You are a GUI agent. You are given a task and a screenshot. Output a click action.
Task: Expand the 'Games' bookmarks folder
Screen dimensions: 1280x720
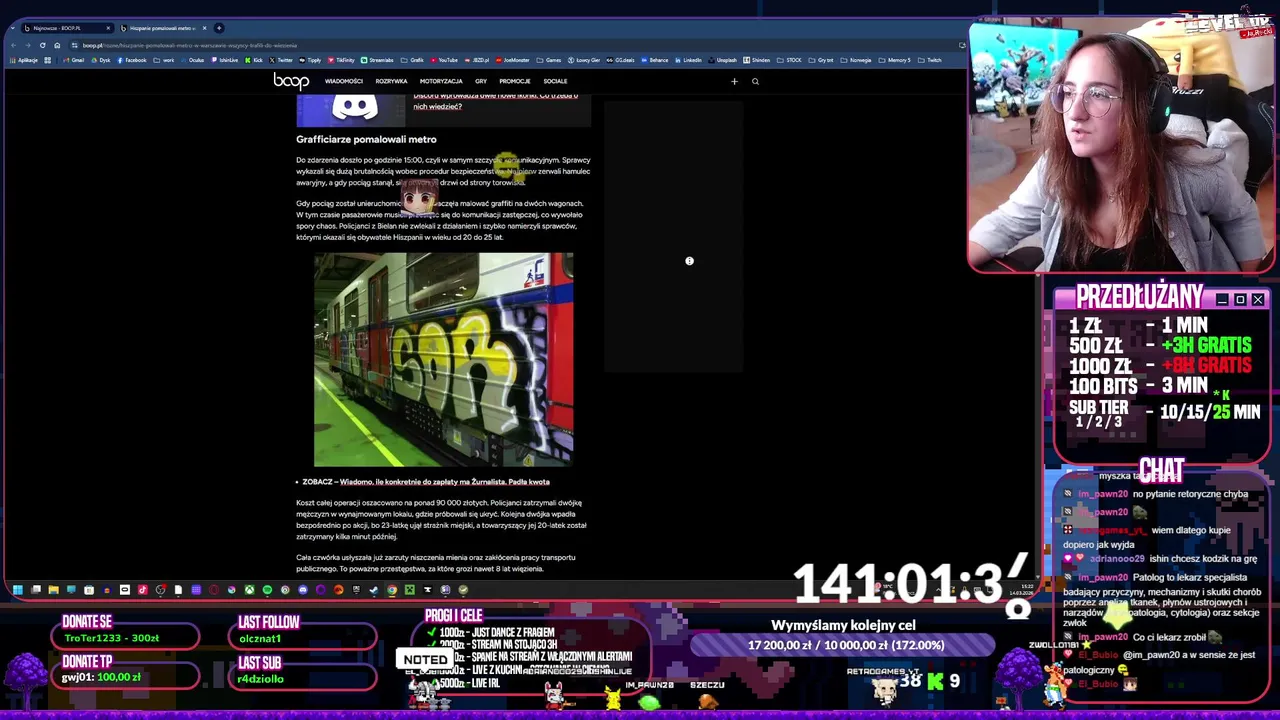tap(549, 60)
